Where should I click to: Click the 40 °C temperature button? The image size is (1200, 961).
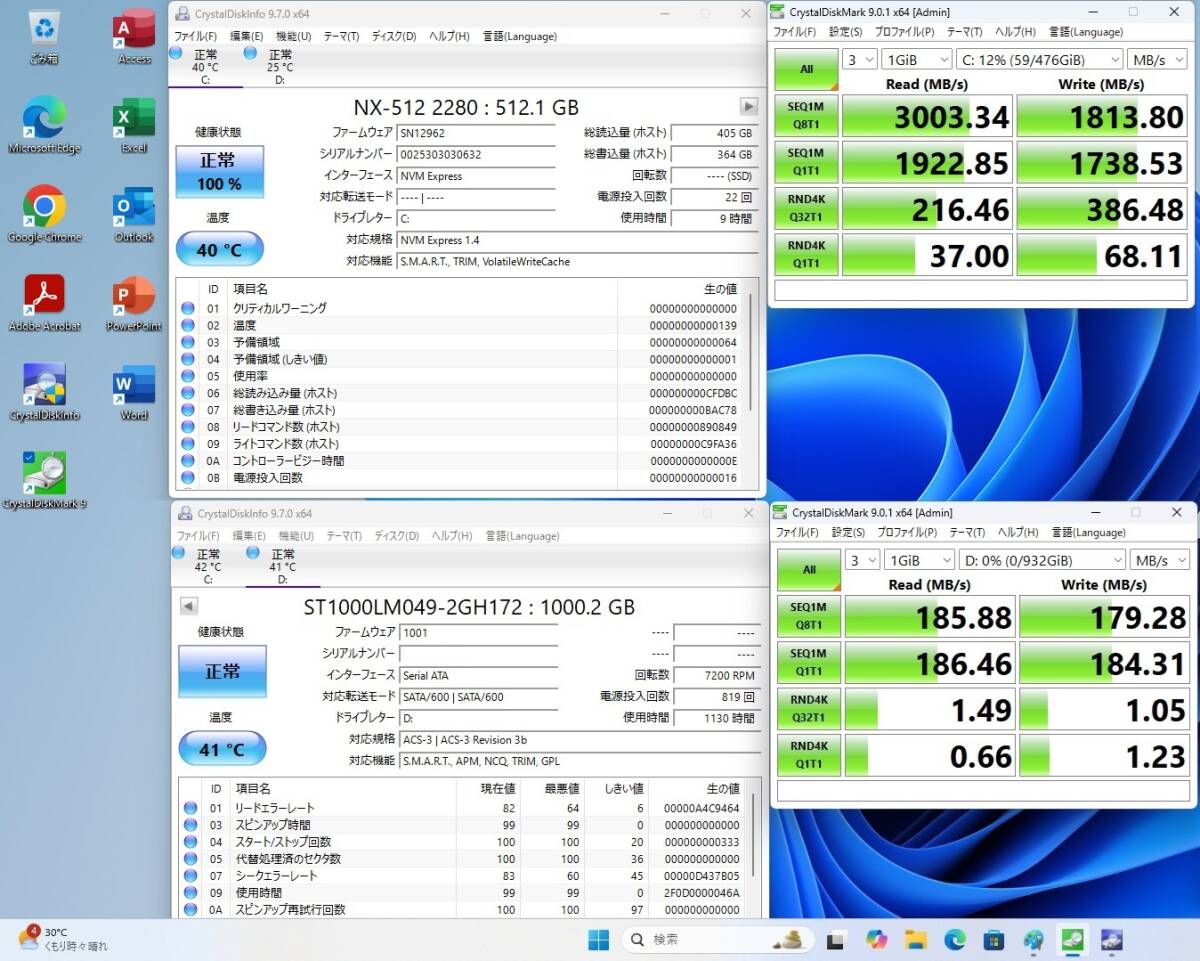pos(219,249)
